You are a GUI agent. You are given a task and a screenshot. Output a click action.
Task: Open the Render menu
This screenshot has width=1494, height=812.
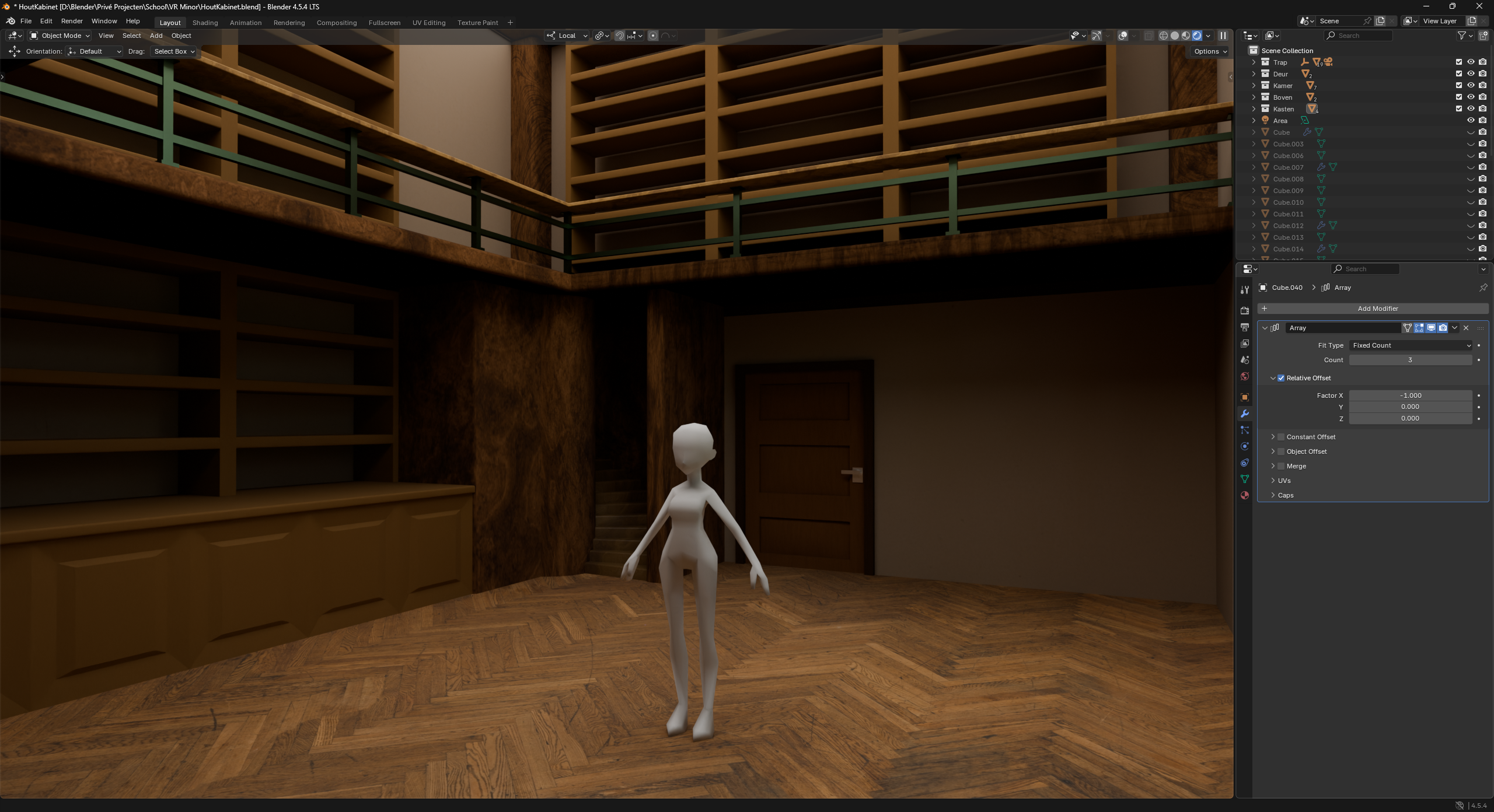72,21
